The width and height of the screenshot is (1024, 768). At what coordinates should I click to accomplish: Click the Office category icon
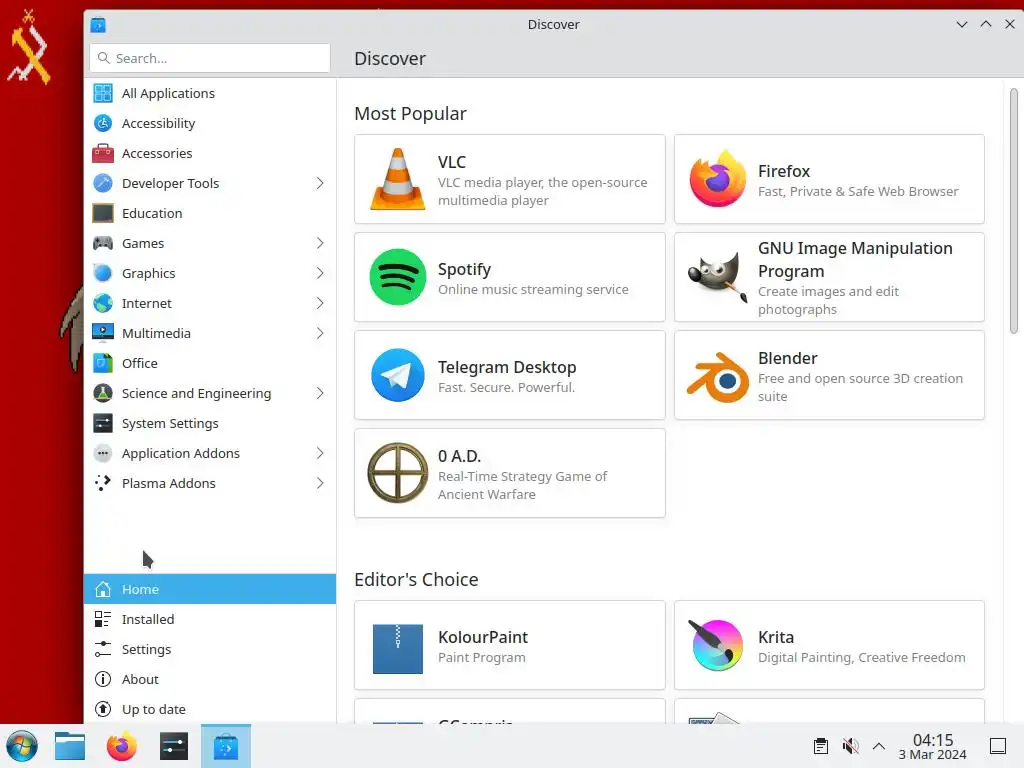tap(103, 363)
